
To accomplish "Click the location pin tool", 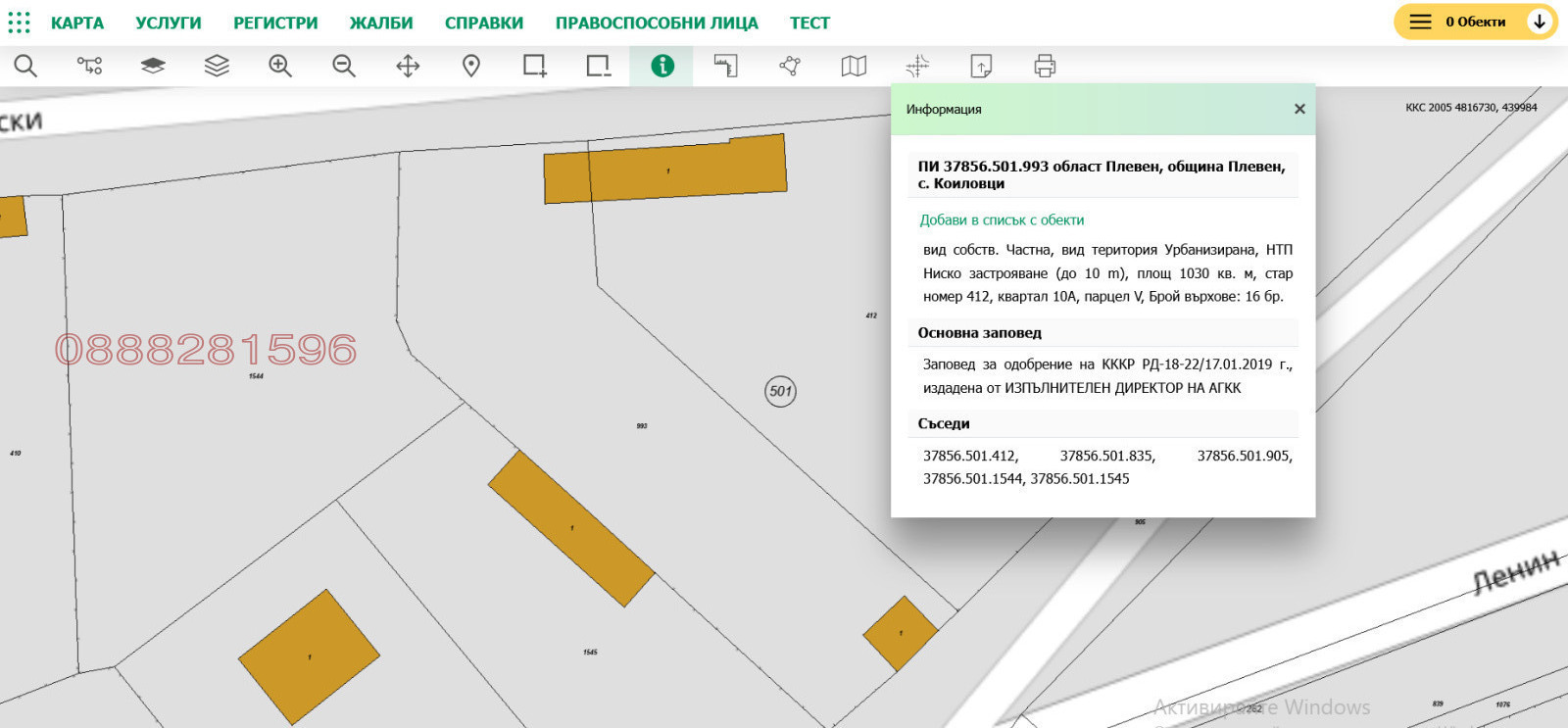I will point(471,66).
